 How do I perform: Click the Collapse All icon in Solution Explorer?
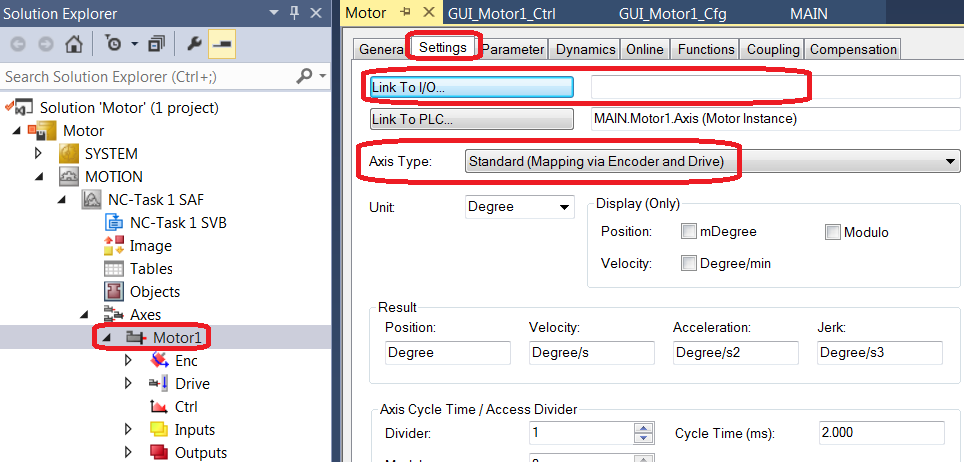pos(155,44)
